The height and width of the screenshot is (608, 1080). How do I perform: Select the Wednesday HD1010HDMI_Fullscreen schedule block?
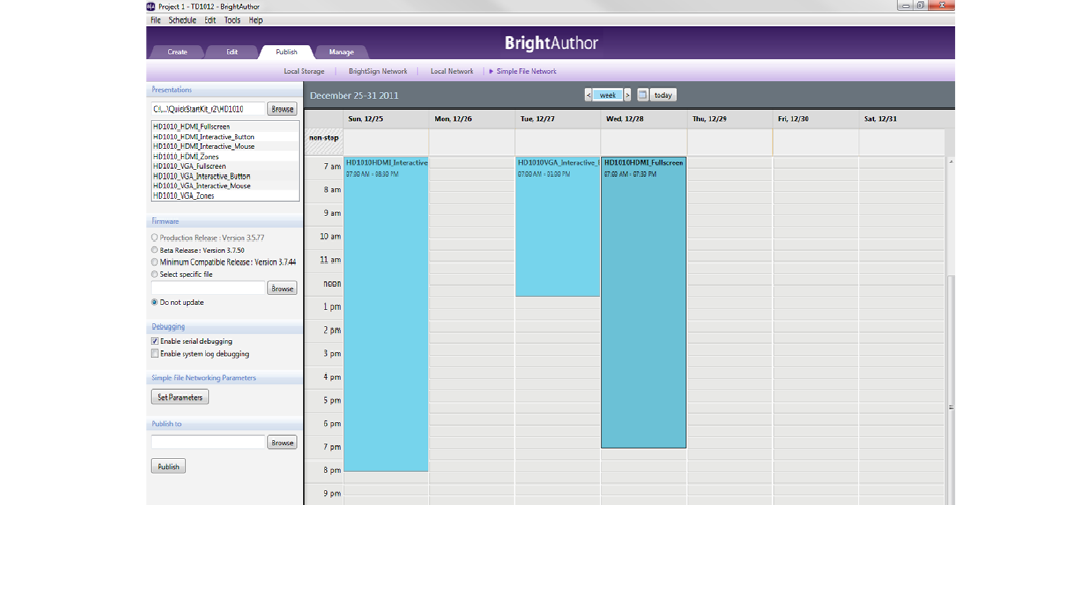[643, 303]
